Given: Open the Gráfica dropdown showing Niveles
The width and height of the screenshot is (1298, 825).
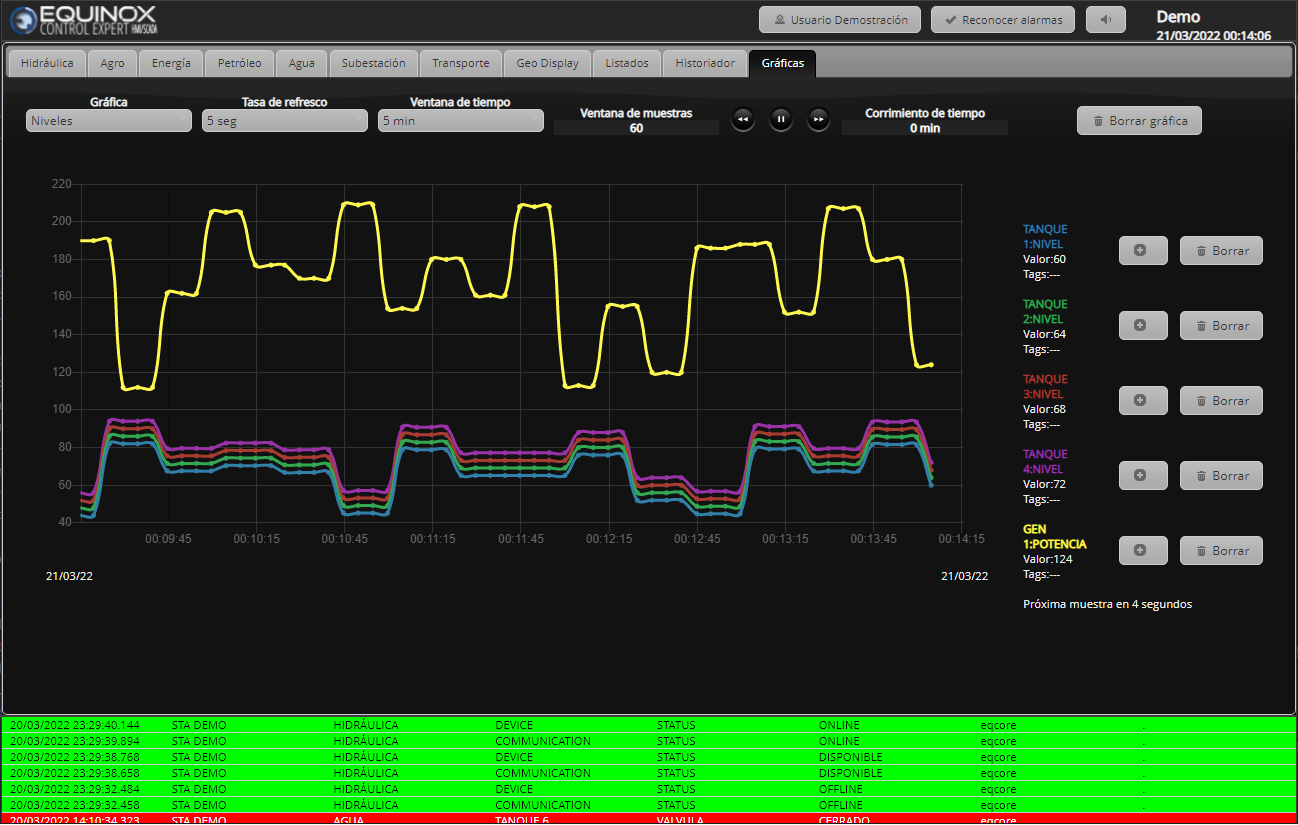Looking at the screenshot, I should pos(108,121).
